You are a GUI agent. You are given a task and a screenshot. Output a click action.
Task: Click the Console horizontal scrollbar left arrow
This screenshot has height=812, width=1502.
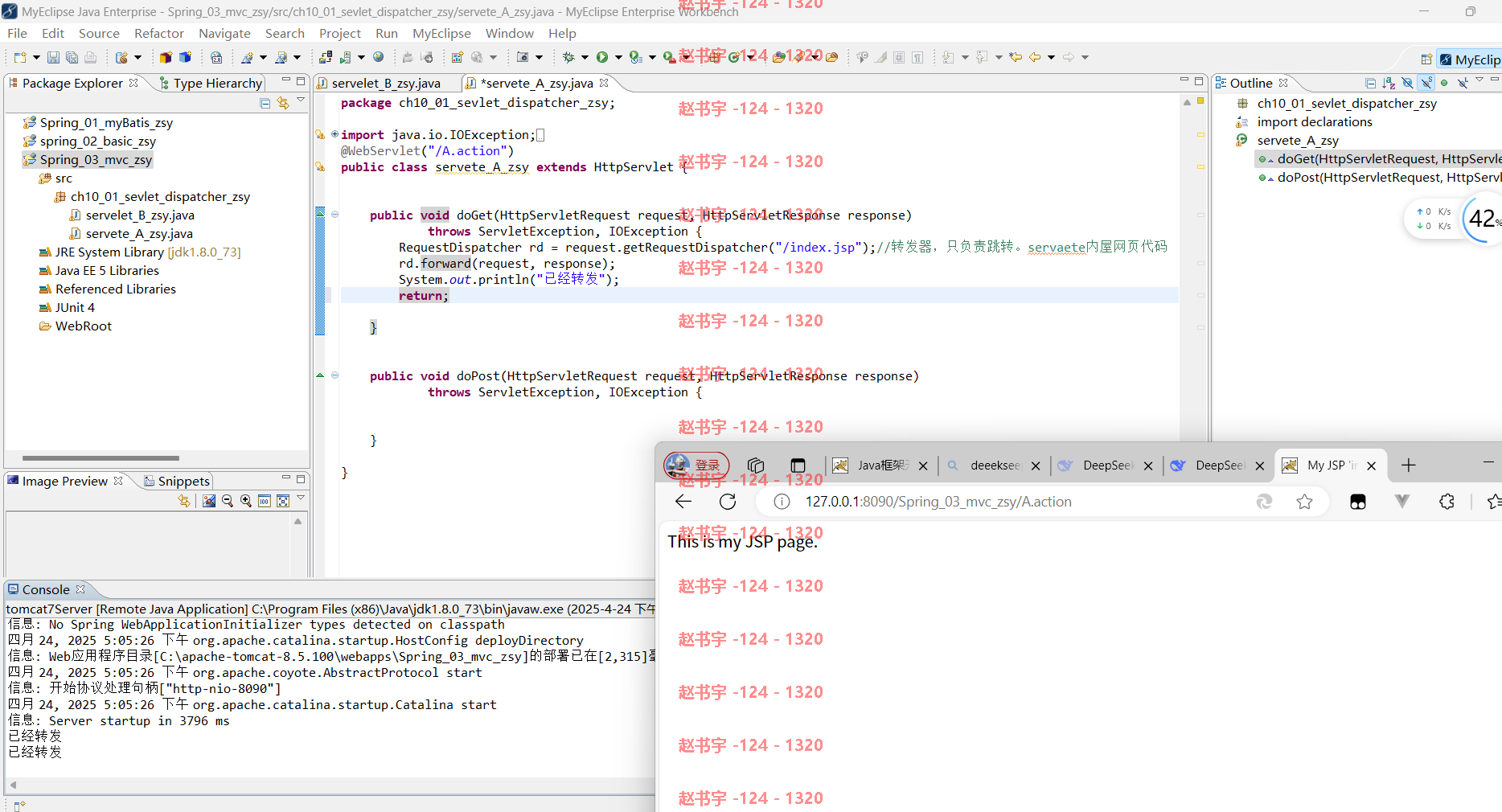pos(13,785)
